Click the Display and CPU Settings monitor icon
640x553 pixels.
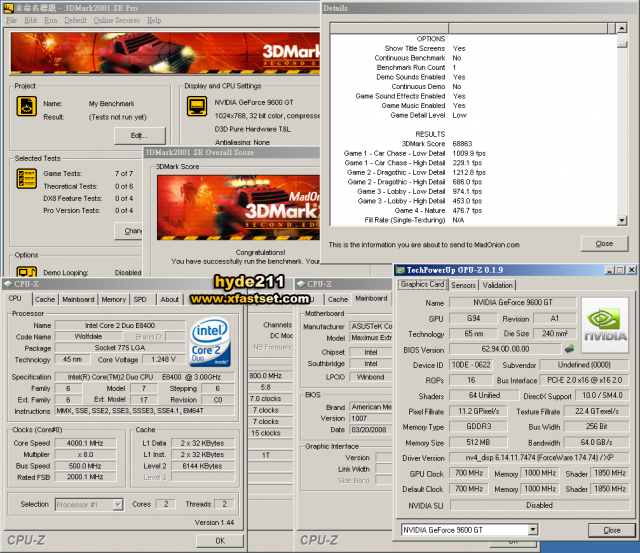(x=197, y=106)
